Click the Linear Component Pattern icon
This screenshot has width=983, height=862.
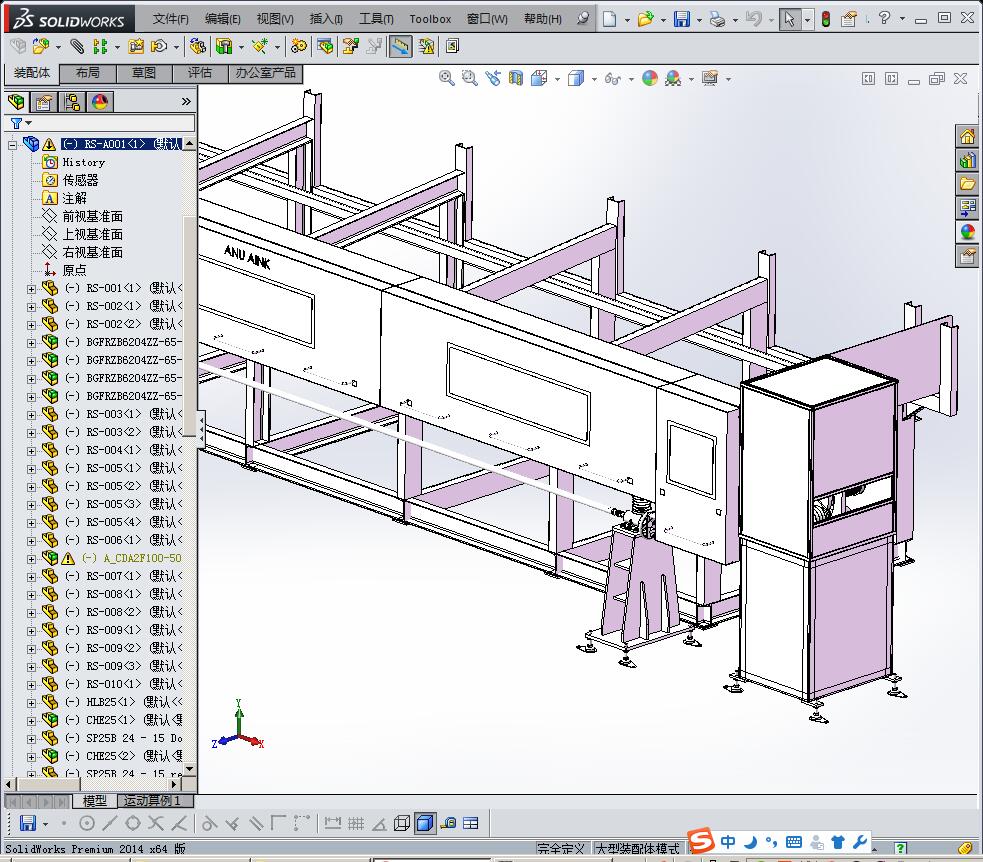(x=100, y=46)
